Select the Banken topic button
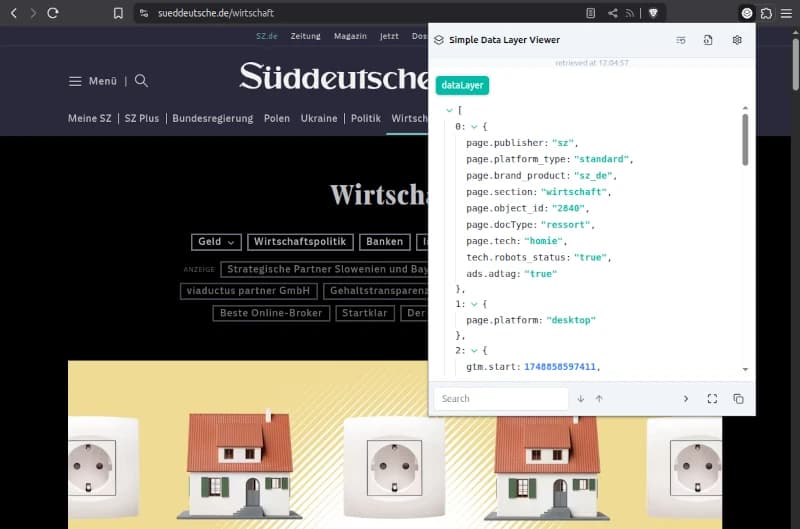The width and height of the screenshot is (800, 529). [385, 242]
